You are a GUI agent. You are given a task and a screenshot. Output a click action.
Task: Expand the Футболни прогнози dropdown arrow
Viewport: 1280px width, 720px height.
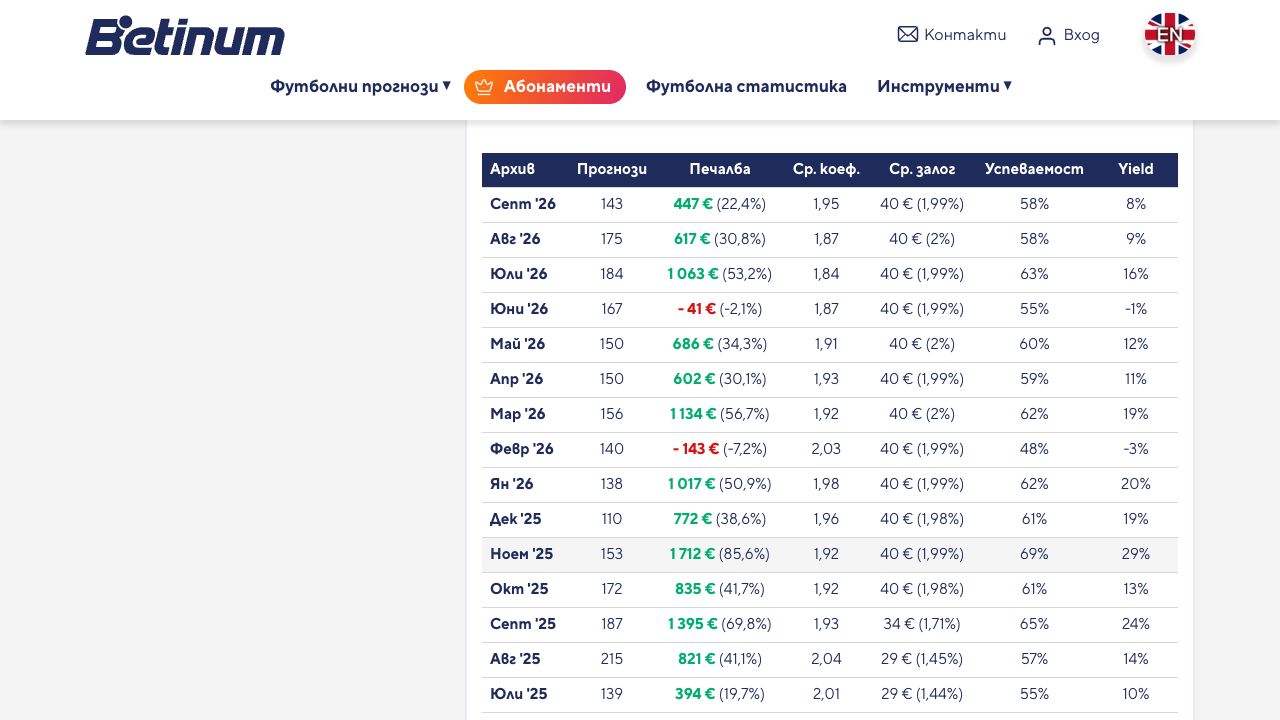[447, 86]
